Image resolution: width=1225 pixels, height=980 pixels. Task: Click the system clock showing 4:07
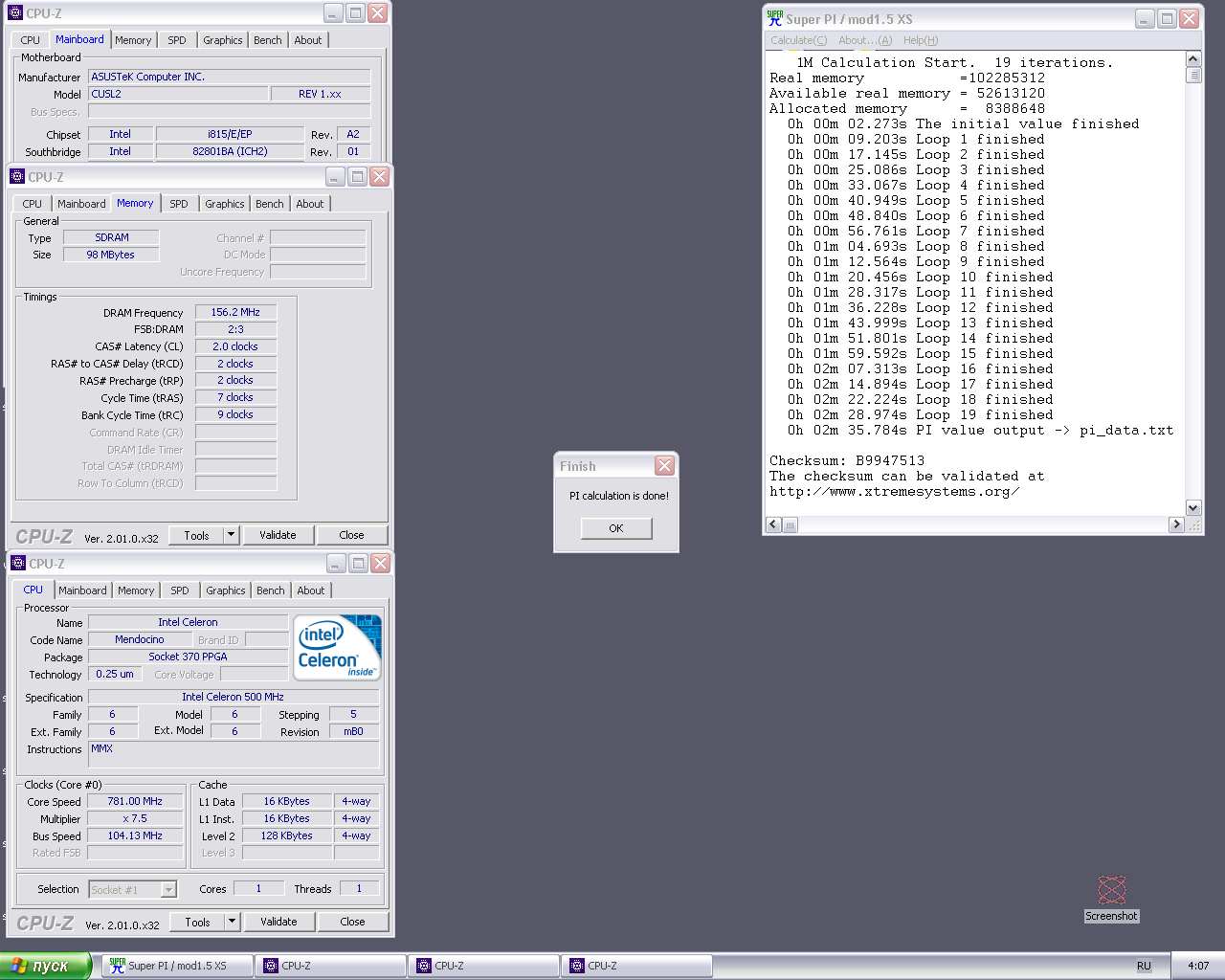1198,966
